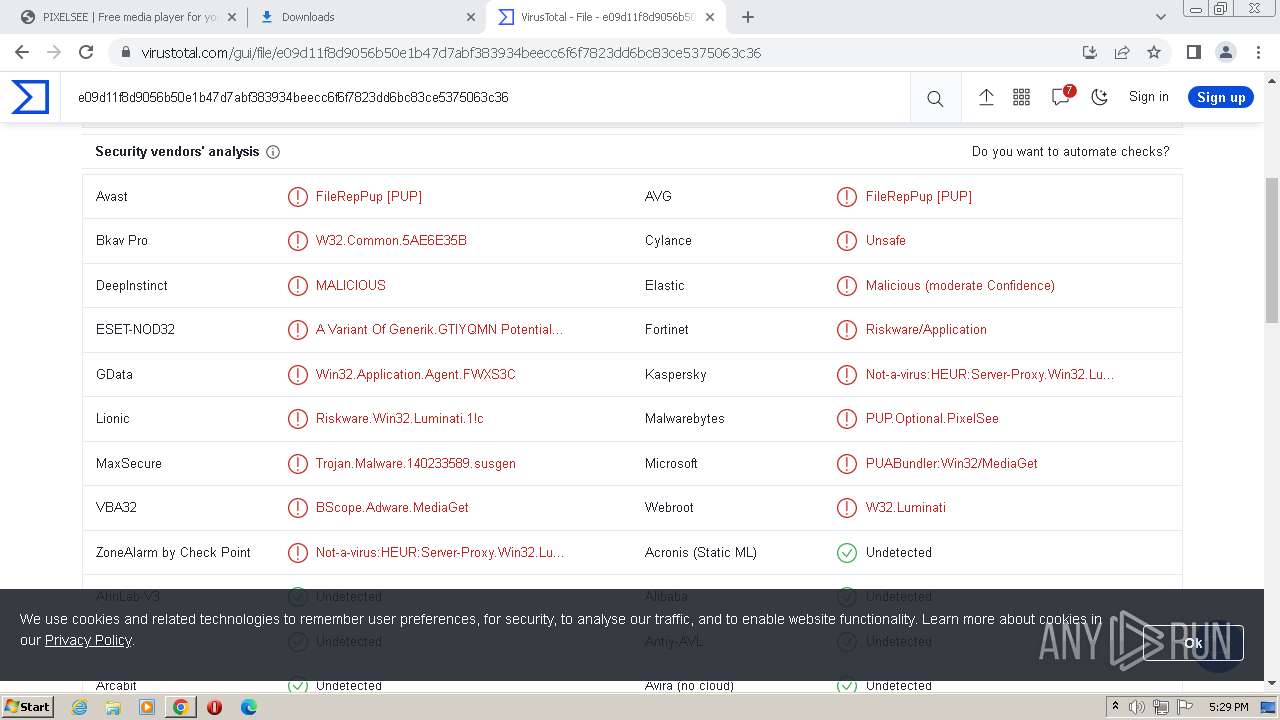Click the Avast detection alert icon
The width and height of the screenshot is (1280, 720).
coord(297,197)
